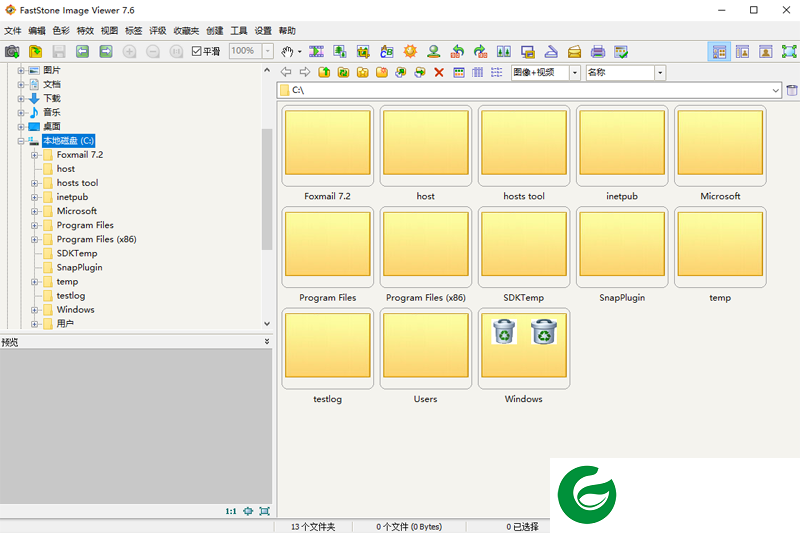Go up one folder level icon

point(324,72)
